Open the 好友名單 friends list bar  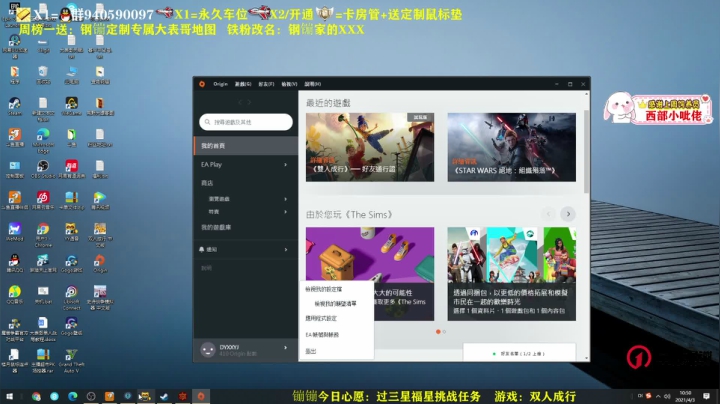tap(519, 353)
